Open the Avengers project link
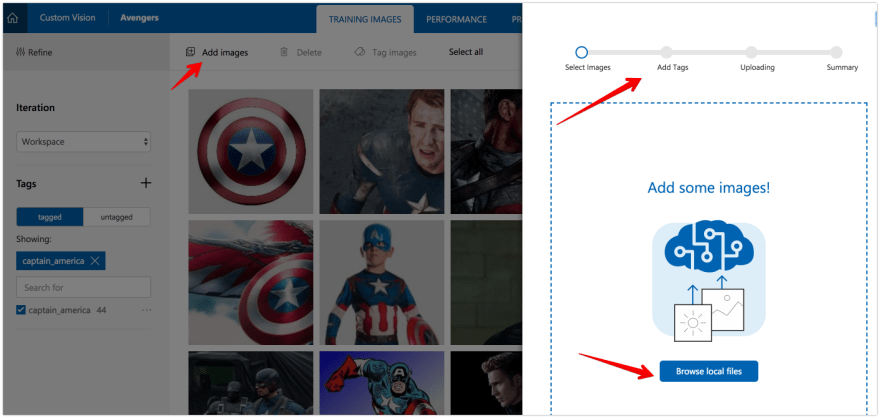This screenshot has height=418, width=880. [x=139, y=18]
